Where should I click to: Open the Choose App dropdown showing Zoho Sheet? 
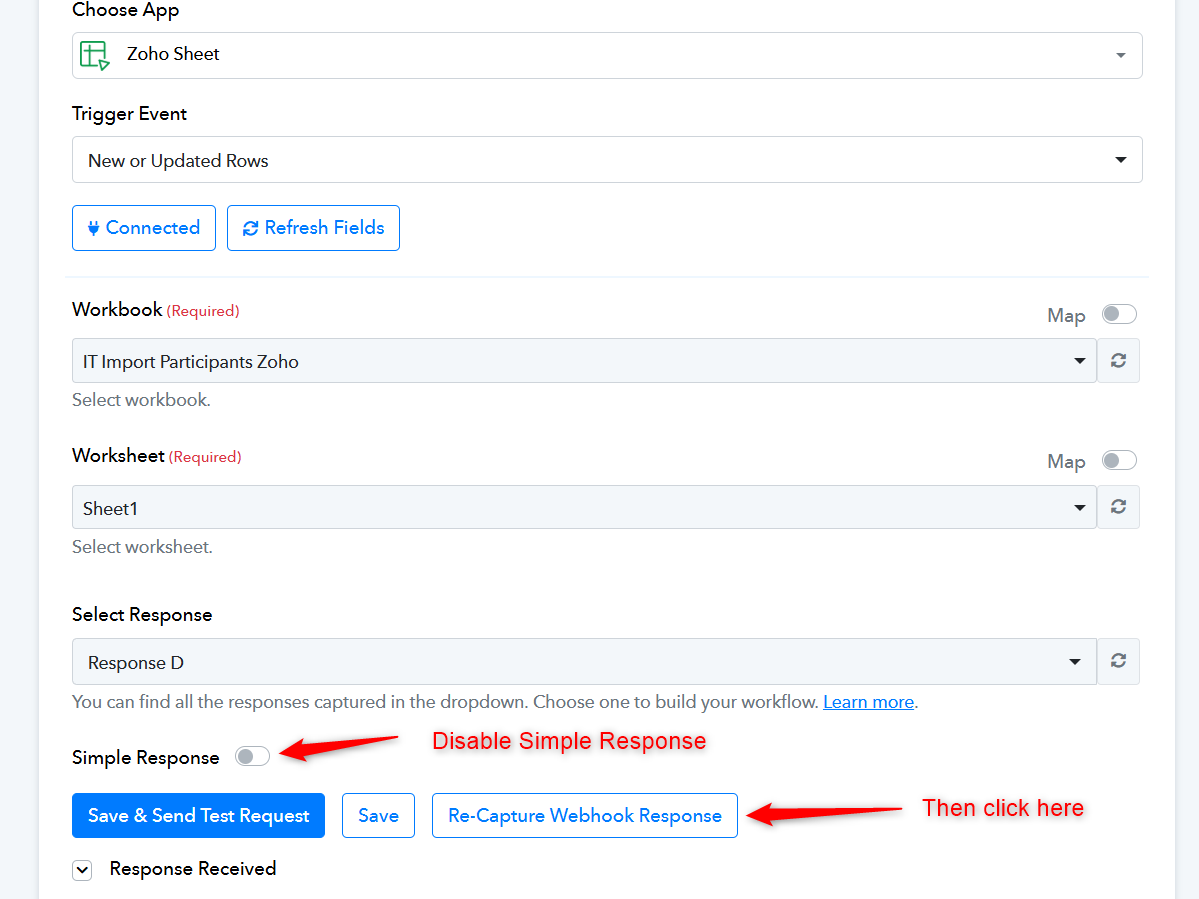(607, 55)
